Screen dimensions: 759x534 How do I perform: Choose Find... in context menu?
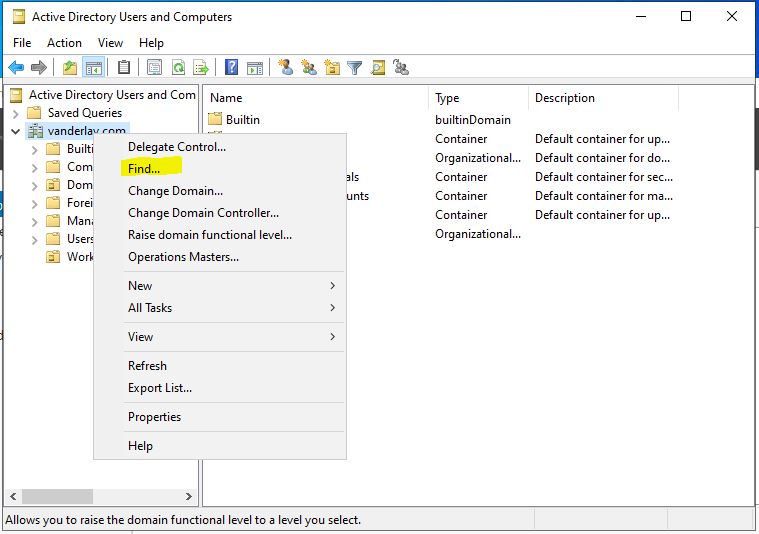click(x=220, y=168)
